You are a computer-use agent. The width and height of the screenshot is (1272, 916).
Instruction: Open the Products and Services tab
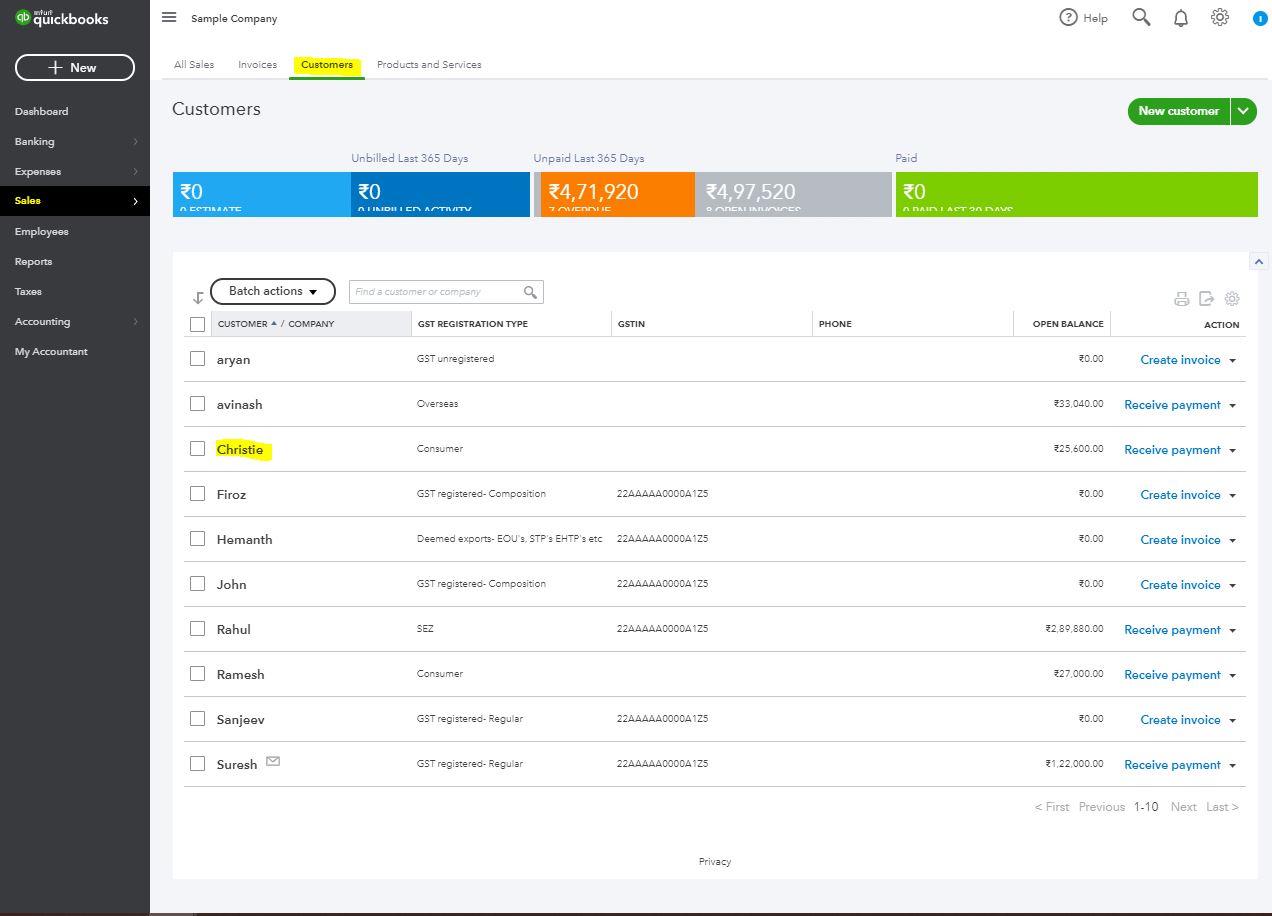[429, 65]
